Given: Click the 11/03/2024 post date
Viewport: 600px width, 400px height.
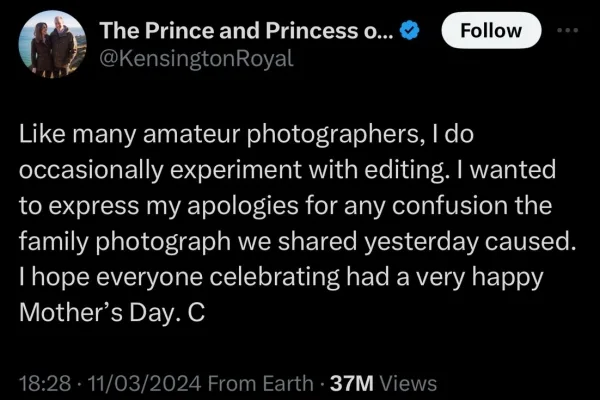Looking at the screenshot, I should point(135,382).
